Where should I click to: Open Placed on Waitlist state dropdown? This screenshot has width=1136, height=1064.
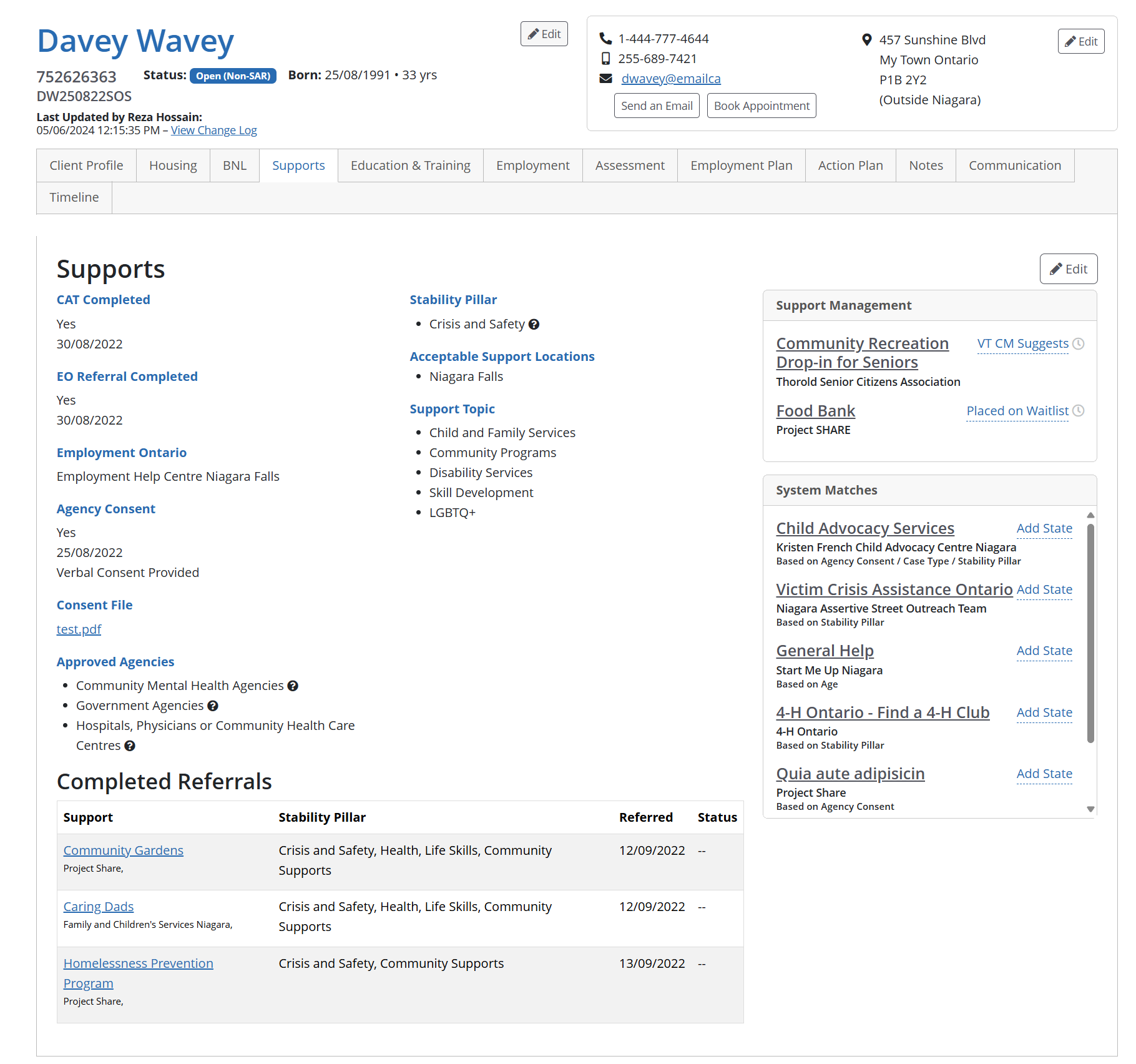click(x=1017, y=411)
